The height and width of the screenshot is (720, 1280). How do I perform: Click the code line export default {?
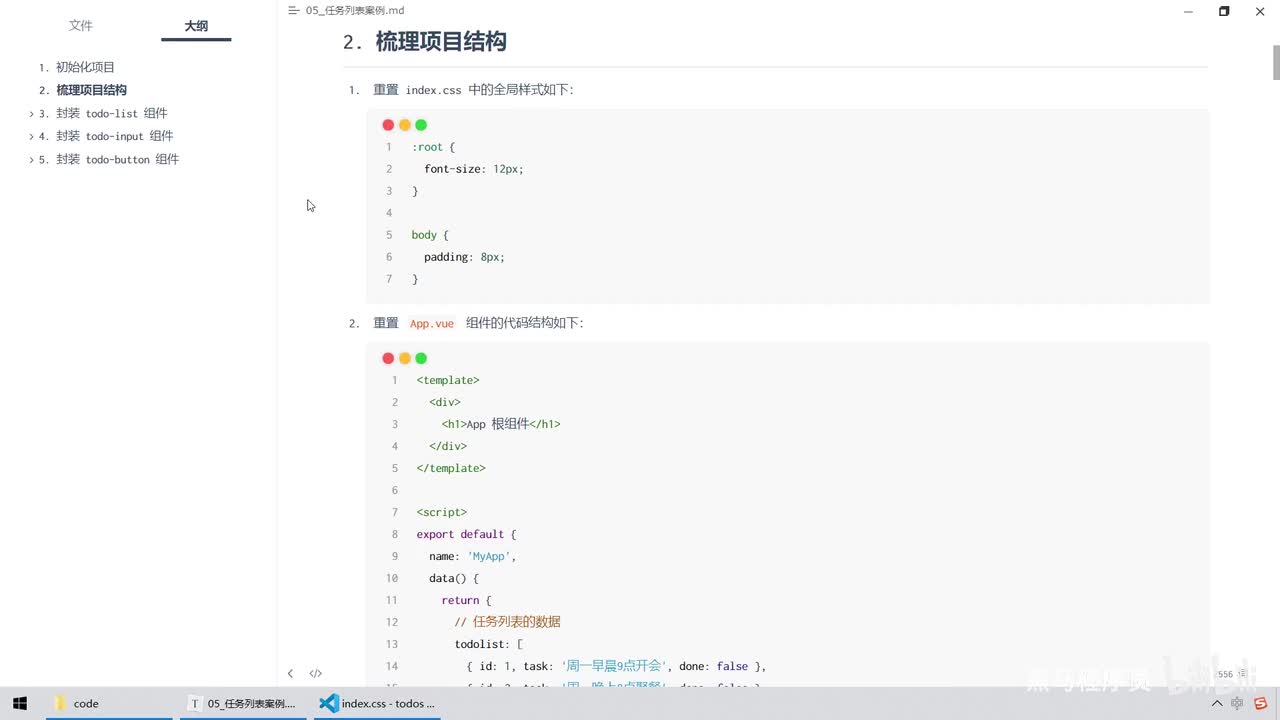(466, 534)
